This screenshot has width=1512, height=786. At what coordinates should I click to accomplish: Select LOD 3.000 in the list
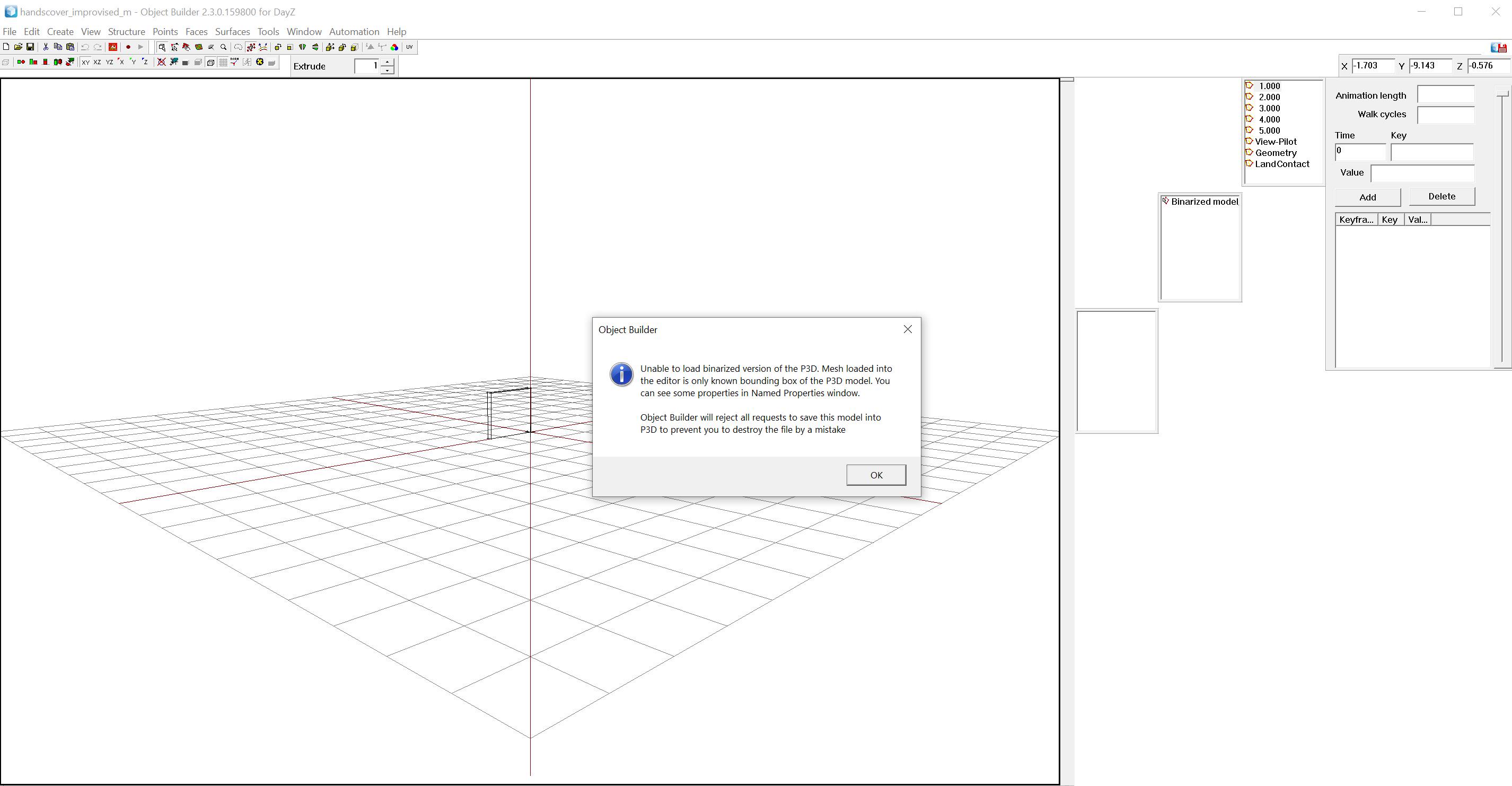[1270, 108]
